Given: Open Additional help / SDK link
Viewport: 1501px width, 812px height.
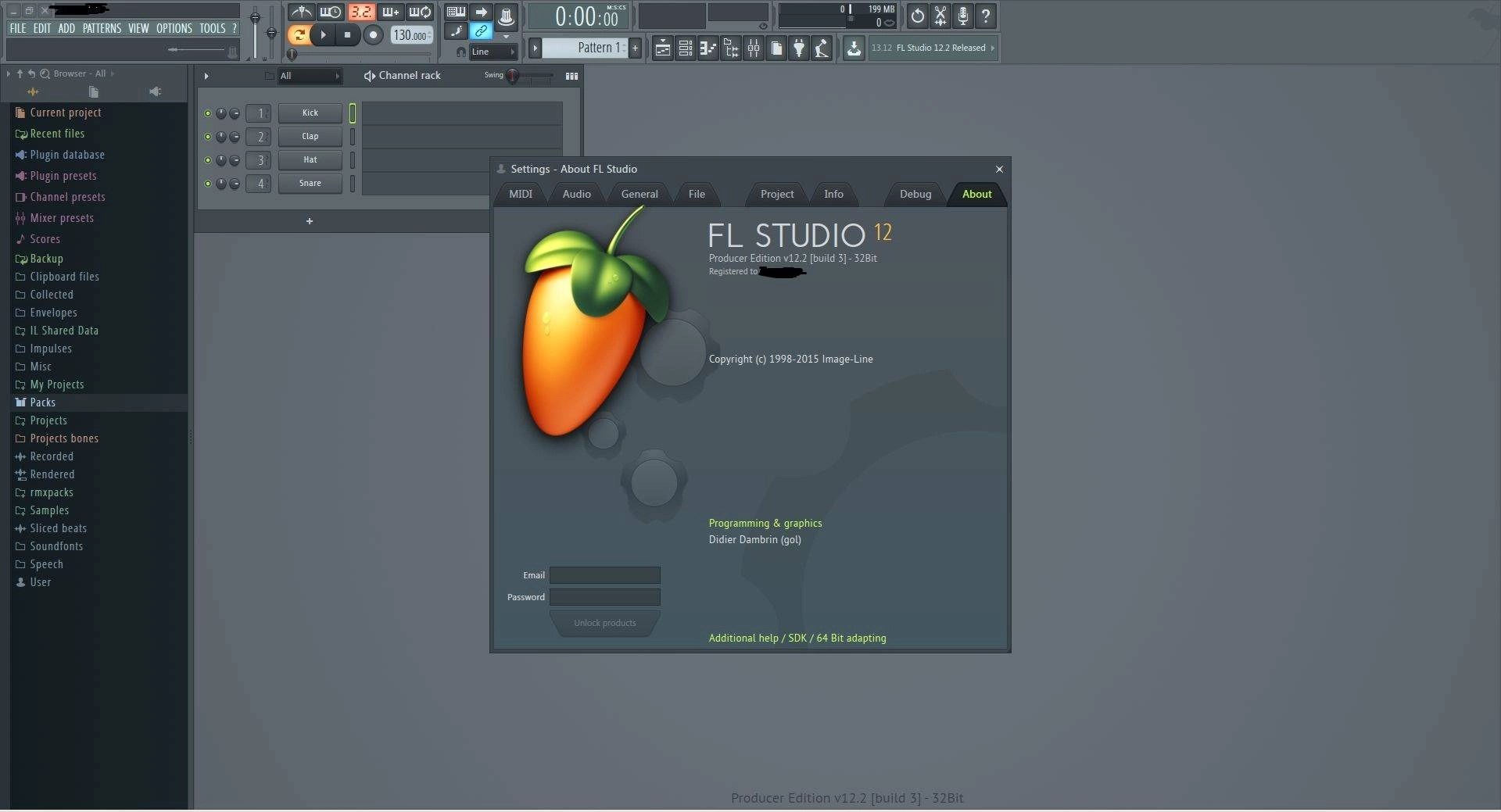Looking at the screenshot, I should coord(797,638).
